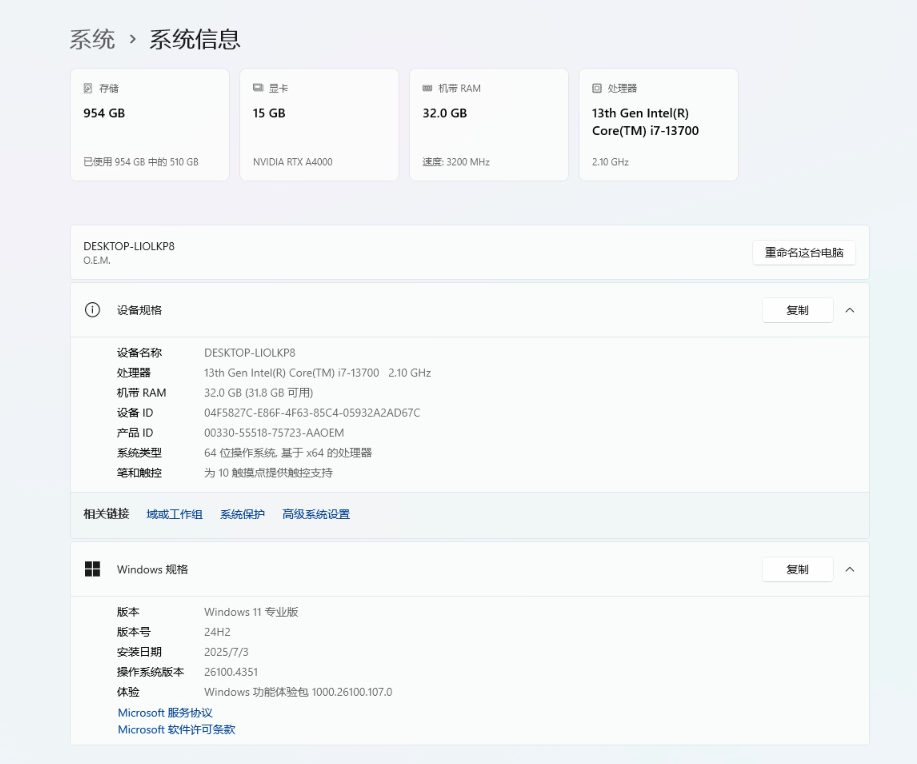The image size is (917, 764).
Task: Click the 设备 ID row label
Action: click(x=135, y=413)
